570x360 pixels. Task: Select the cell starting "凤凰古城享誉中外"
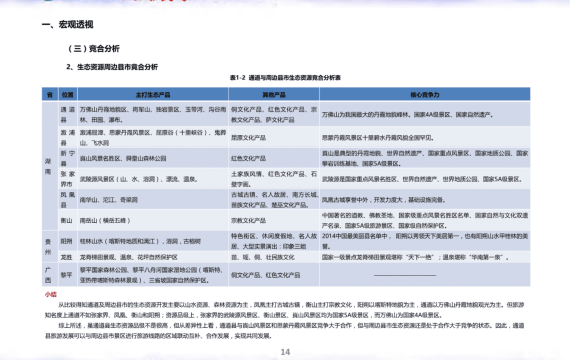click(x=425, y=200)
